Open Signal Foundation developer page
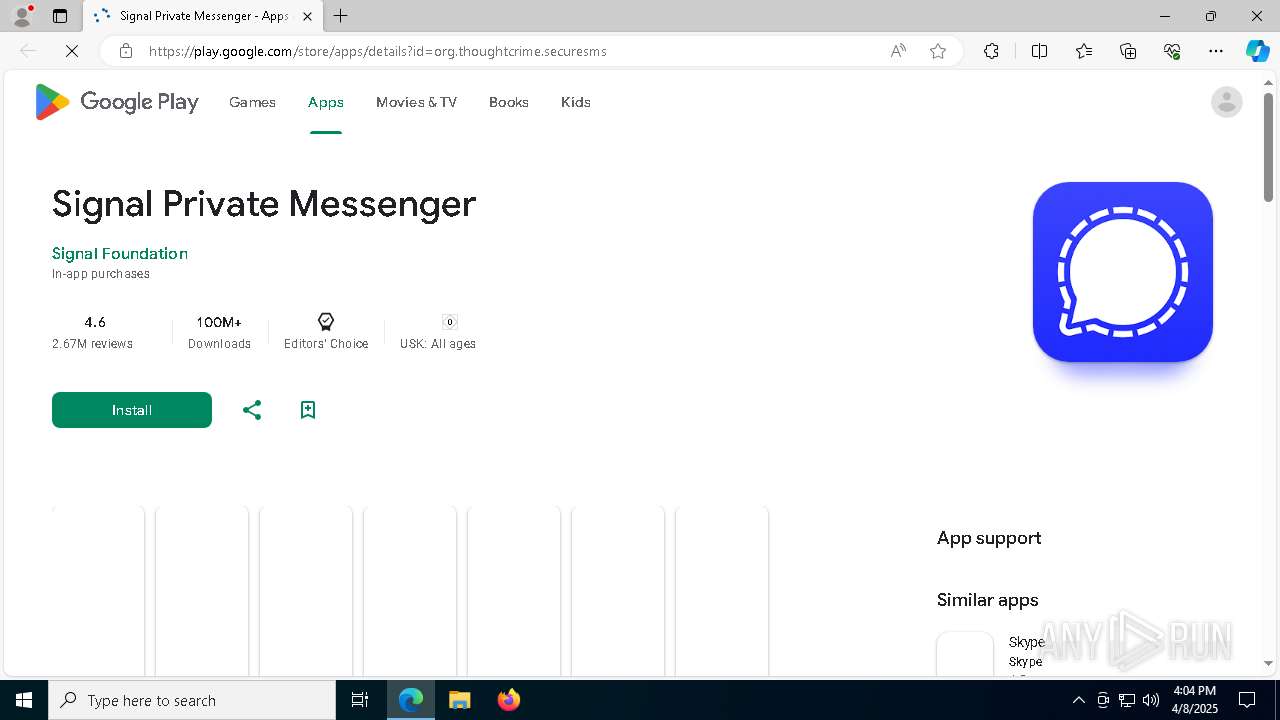Screen dimensions: 1280x720 (120, 254)
